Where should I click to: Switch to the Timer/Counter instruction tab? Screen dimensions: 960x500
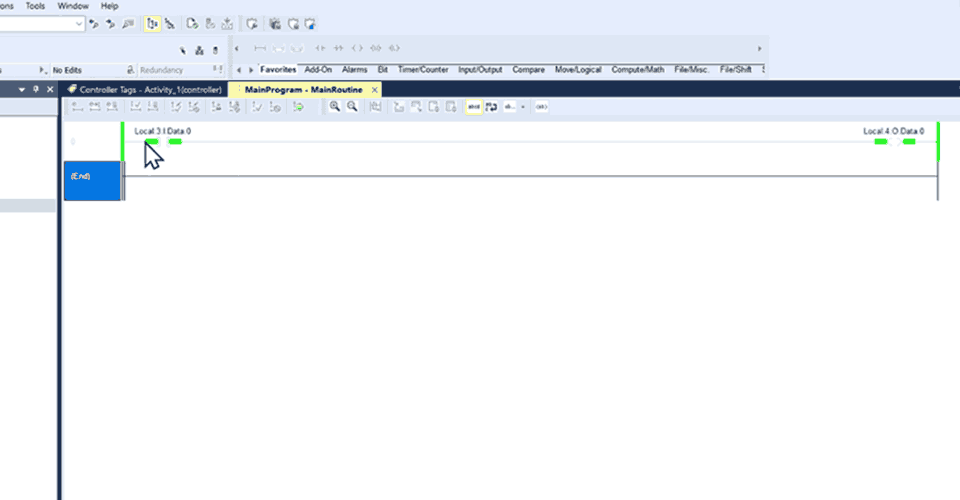pos(423,70)
